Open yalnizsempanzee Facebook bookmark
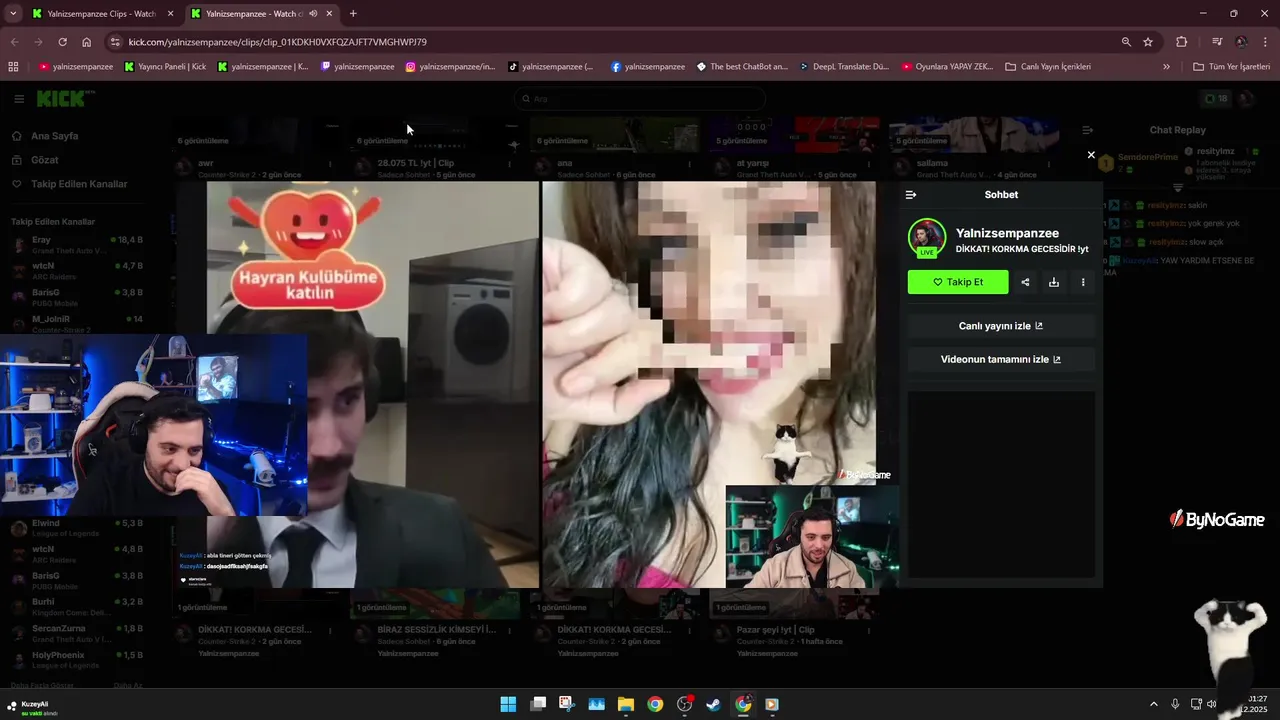The width and height of the screenshot is (1280, 720). click(x=647, y=67)
